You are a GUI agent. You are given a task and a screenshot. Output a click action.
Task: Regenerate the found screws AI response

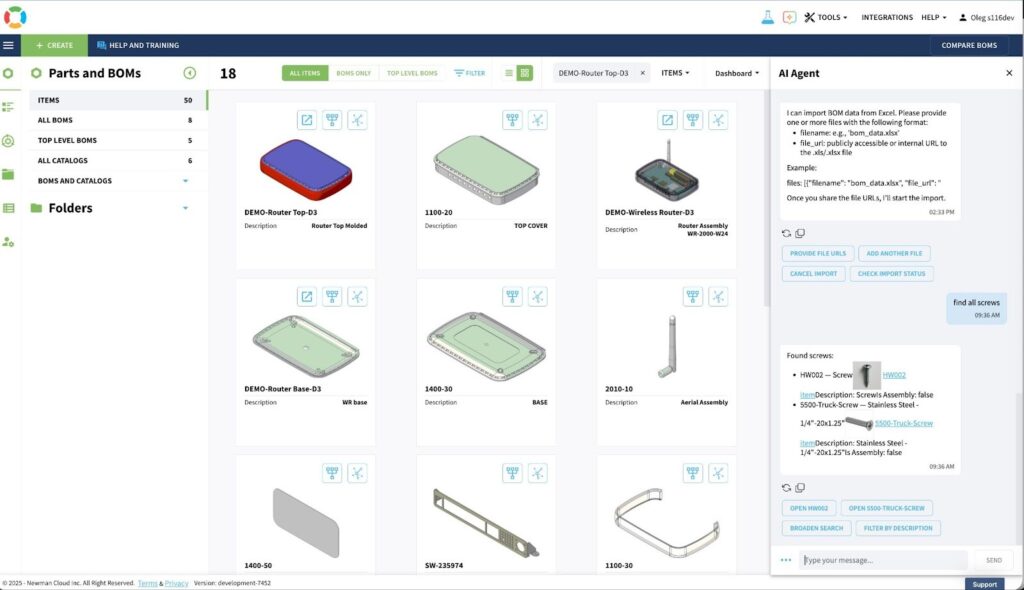tap(787, 487)
